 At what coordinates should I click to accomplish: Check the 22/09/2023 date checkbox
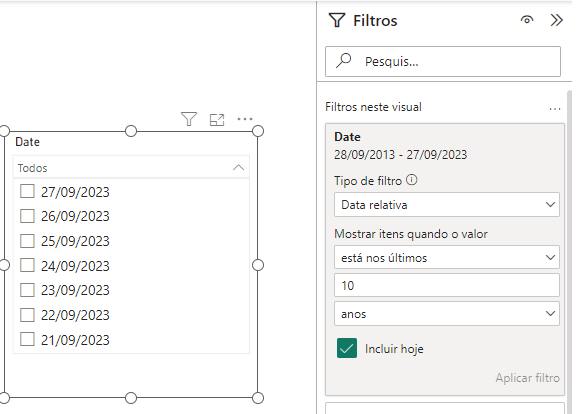[x=27, y=315]
